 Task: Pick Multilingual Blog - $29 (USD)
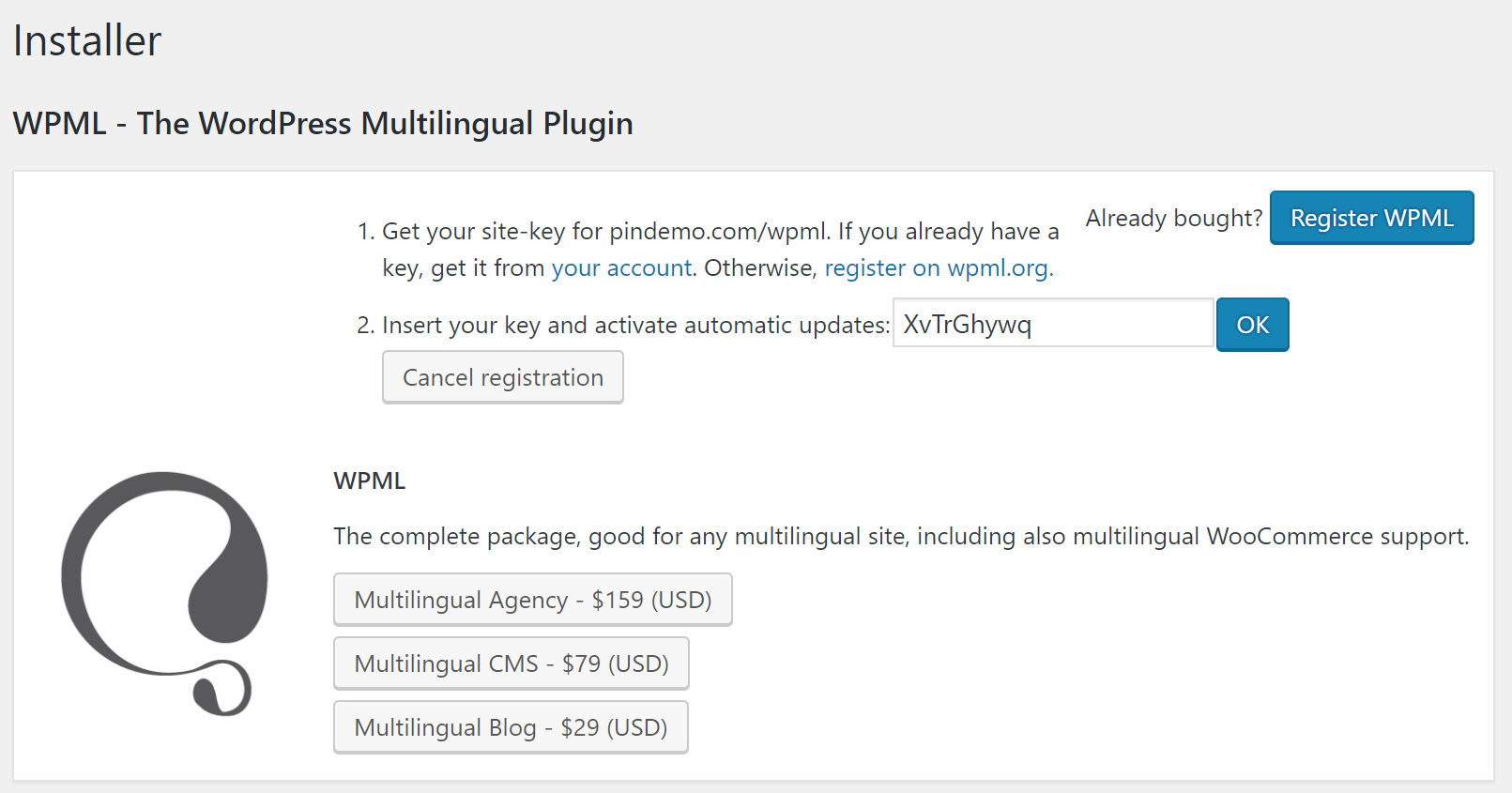coord(511,727)
